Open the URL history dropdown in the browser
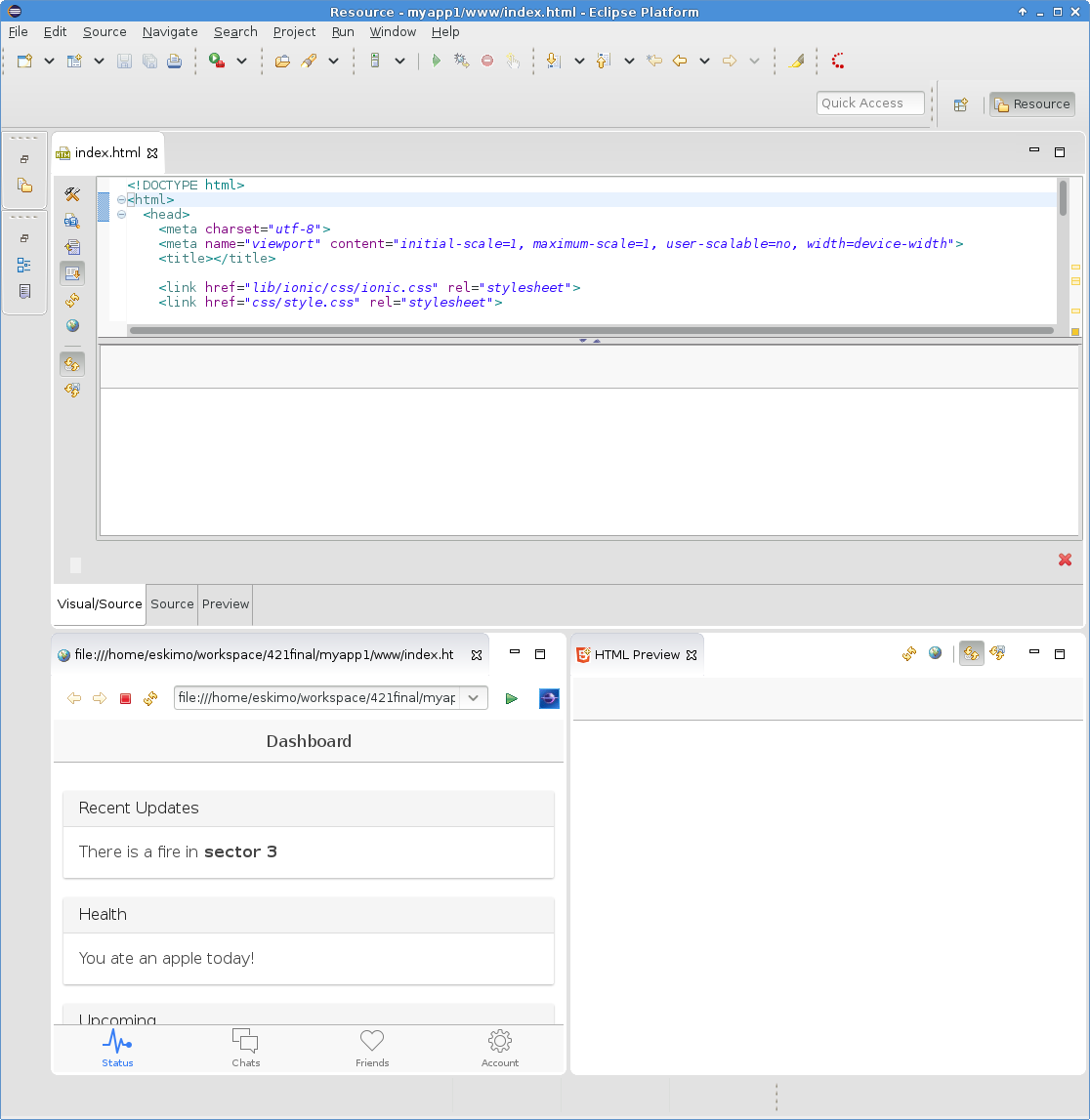The image size is (1090, 1120). 474,698
